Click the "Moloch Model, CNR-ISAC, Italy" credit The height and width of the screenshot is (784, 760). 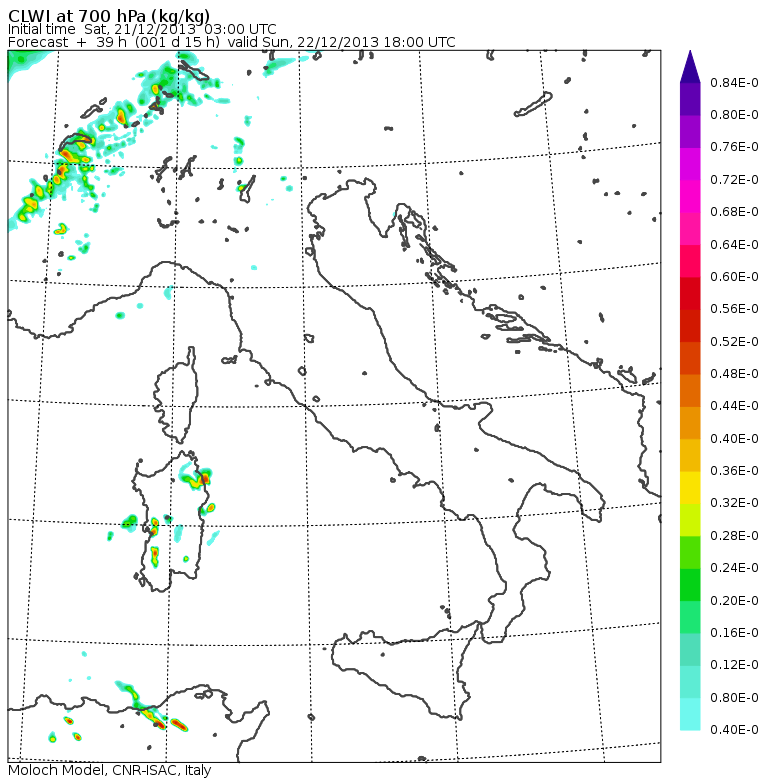110,770
